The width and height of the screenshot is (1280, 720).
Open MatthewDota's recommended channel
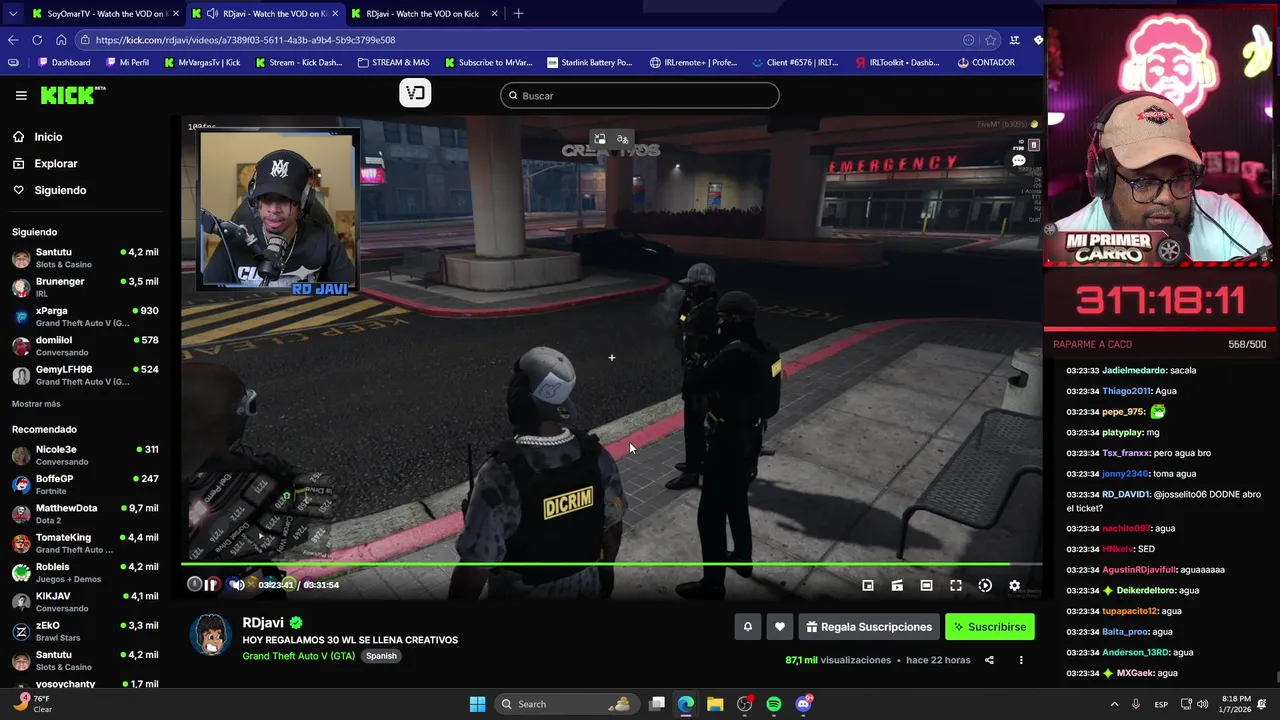(x=85, y=514)
